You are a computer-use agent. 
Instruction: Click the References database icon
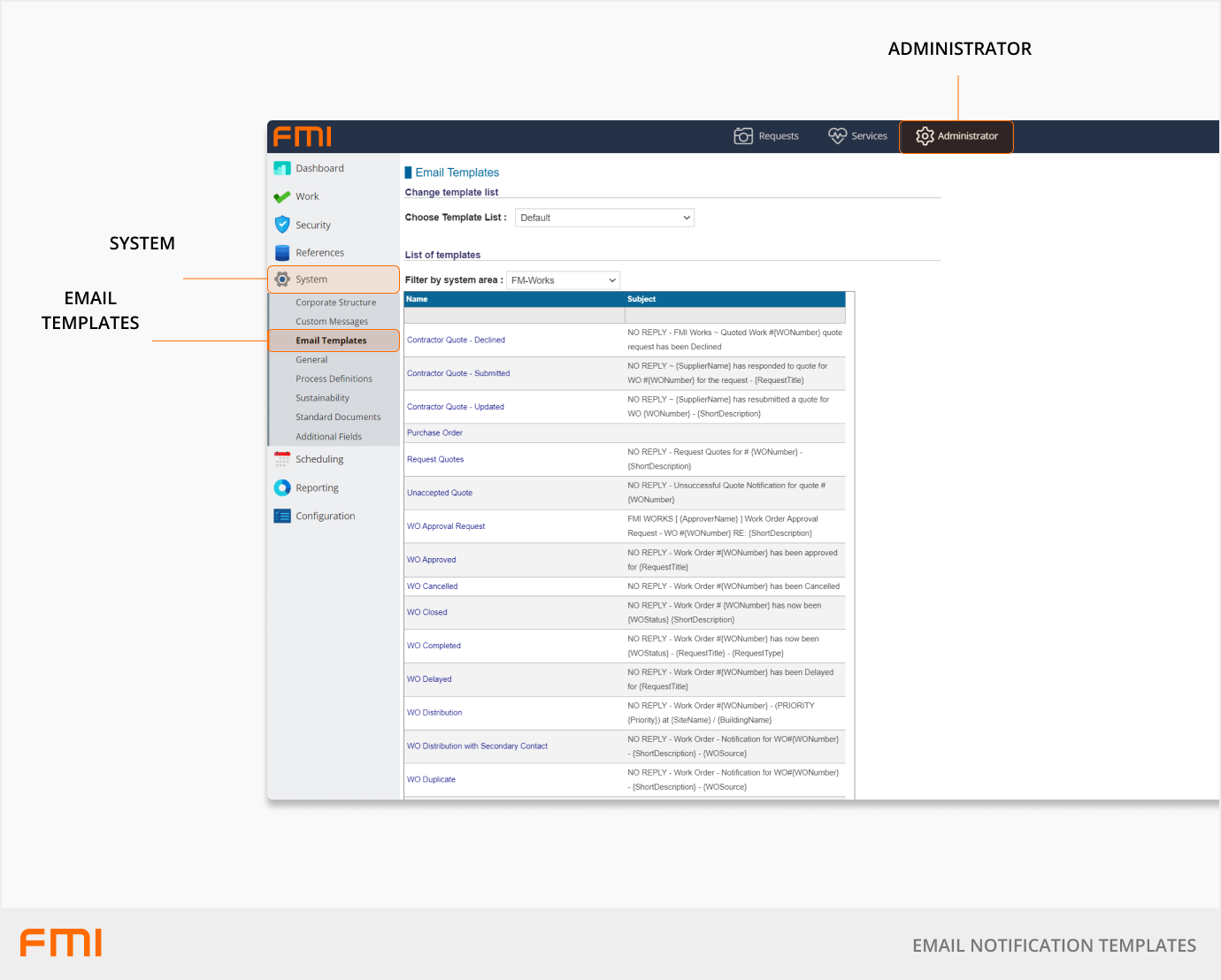[282, 253]
